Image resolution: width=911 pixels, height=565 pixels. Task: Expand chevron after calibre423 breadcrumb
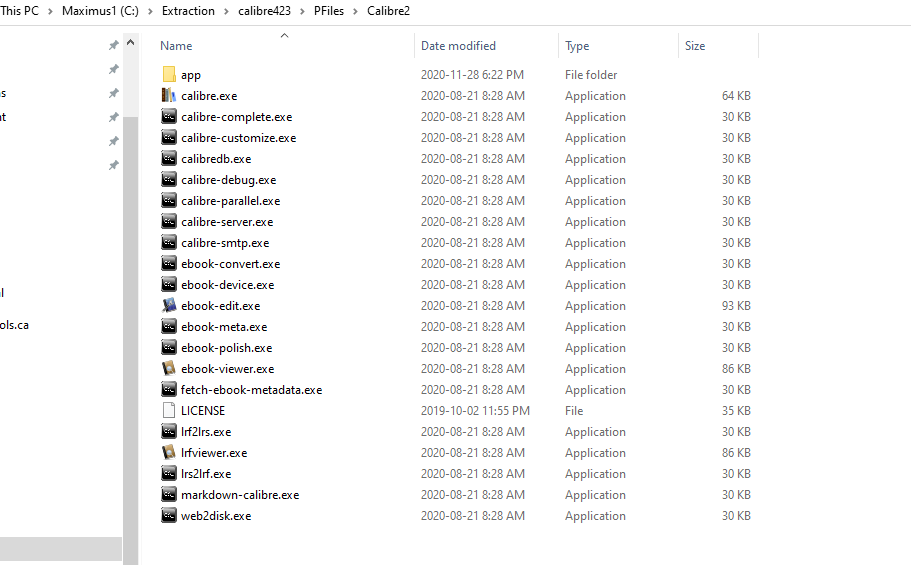(302, 11)
